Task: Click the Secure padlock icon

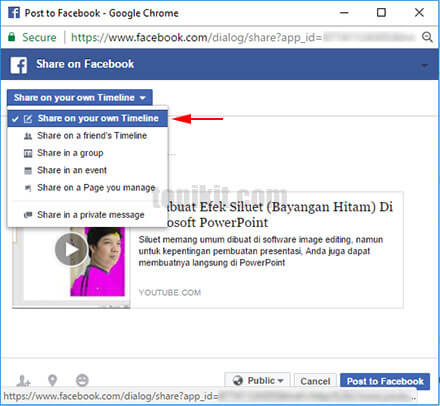Action: pos(12,37)
